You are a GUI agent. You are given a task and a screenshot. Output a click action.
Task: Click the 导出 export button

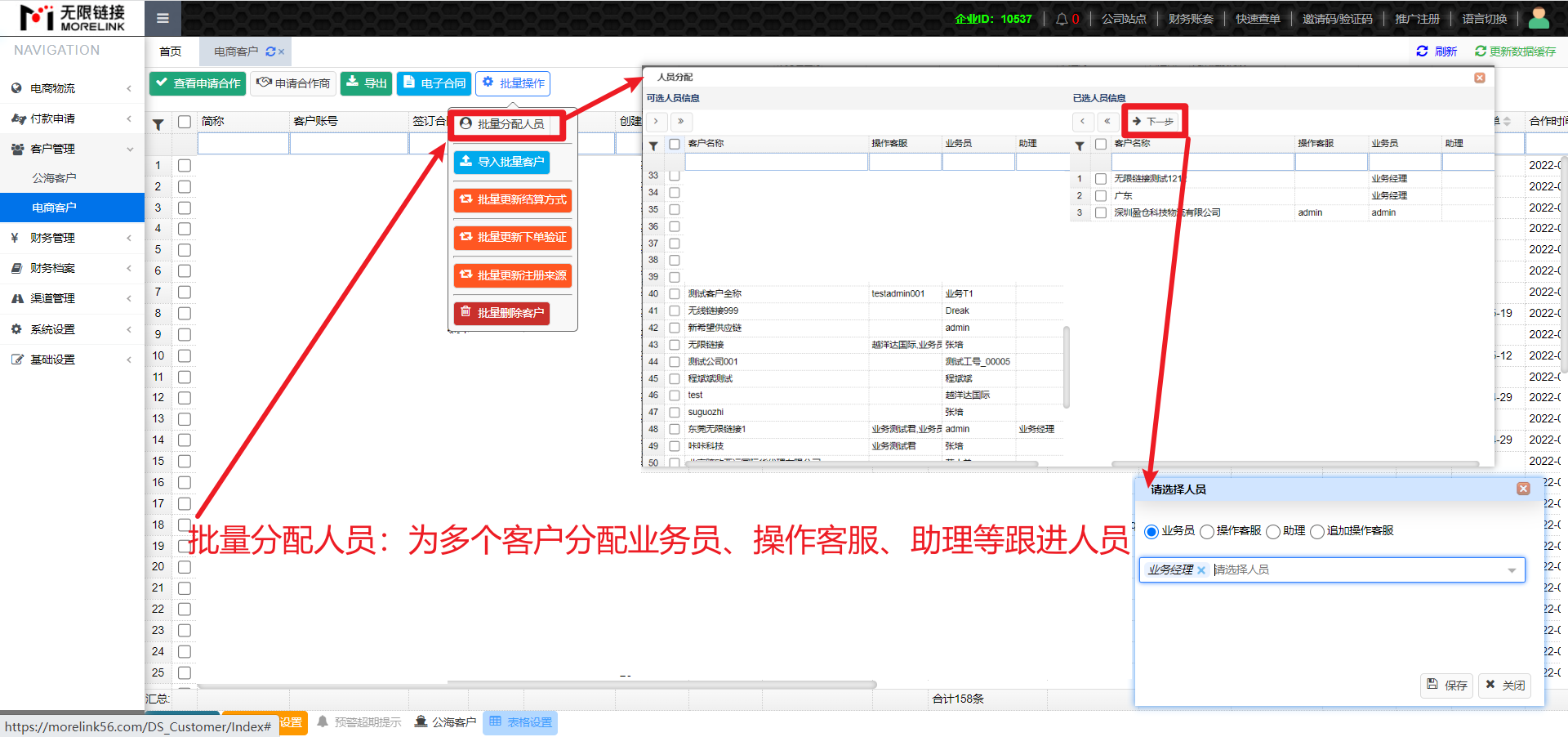pyautogui.click(x=367, y=83)
